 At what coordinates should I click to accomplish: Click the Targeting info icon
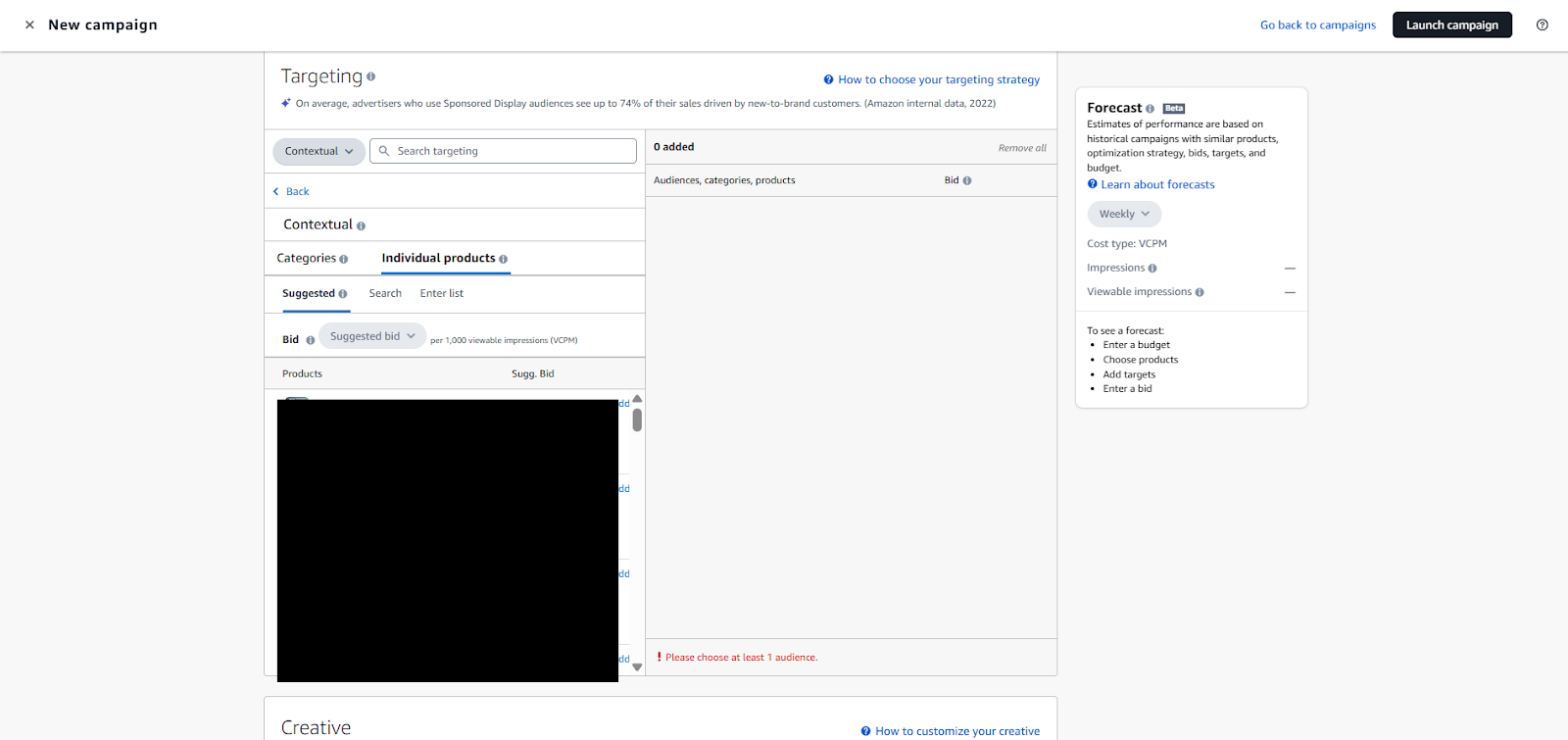371,76
